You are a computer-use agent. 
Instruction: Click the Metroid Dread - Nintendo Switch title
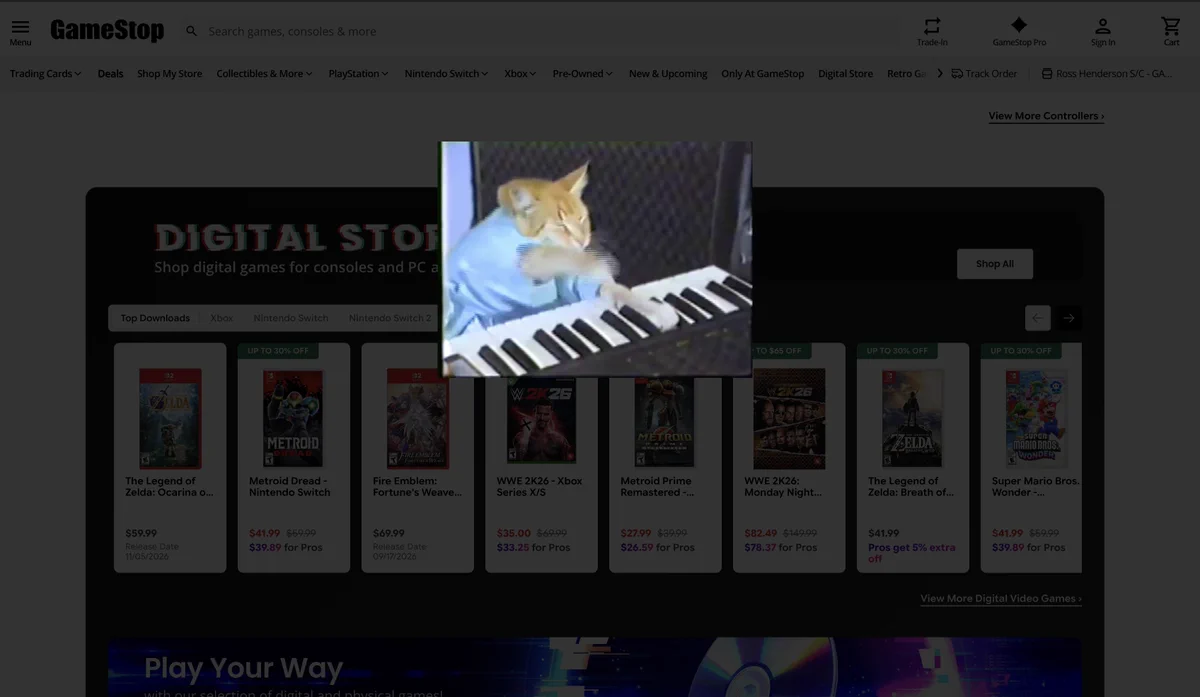(x=290, y=486)
